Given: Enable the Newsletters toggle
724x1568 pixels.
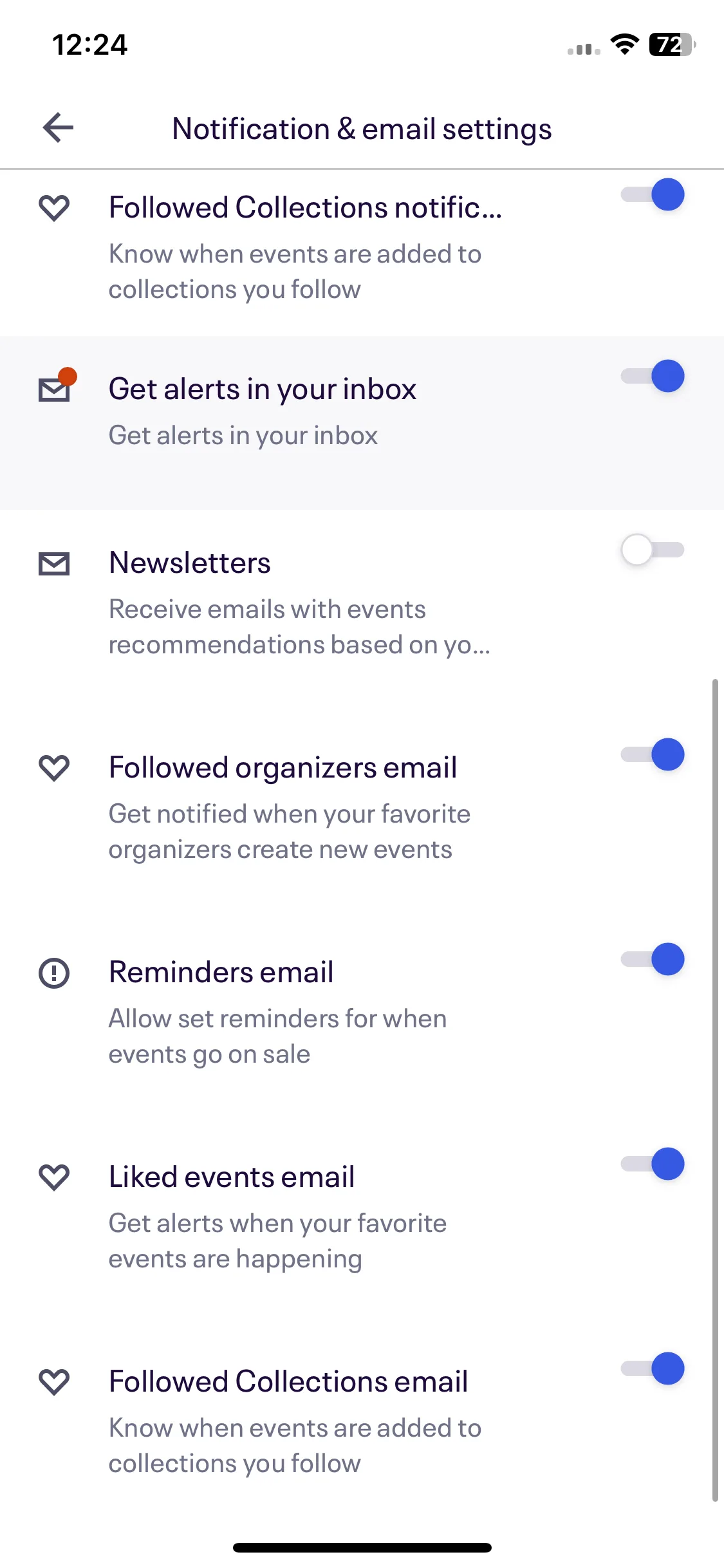Looking at the screenshot, I should [652, 550].
